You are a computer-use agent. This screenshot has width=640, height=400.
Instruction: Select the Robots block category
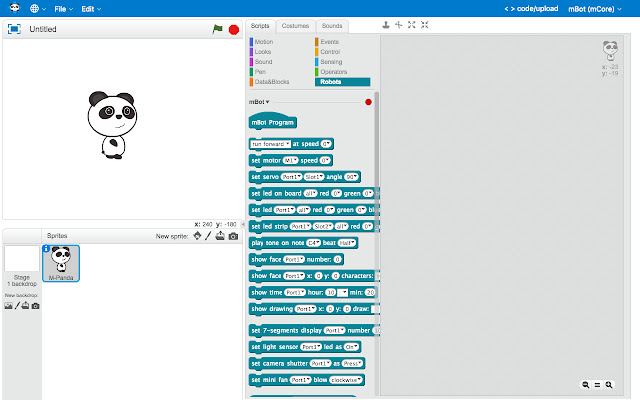pyautogui.click(x=342, y=82)
